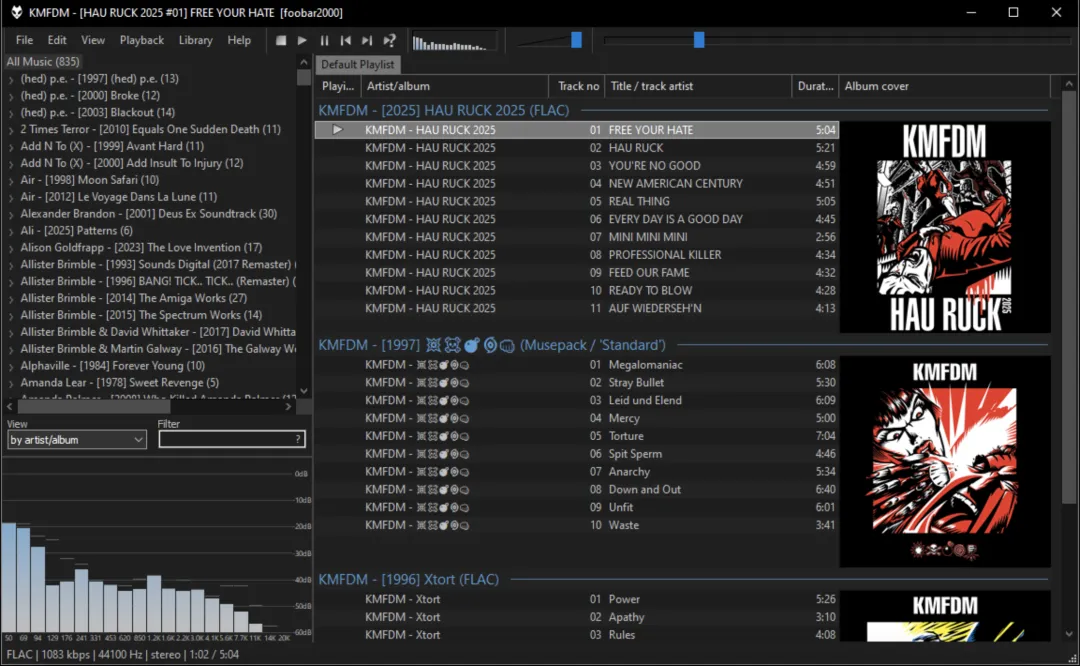Open the 'by artist/album' view dropdown

(x=77, y=440)
